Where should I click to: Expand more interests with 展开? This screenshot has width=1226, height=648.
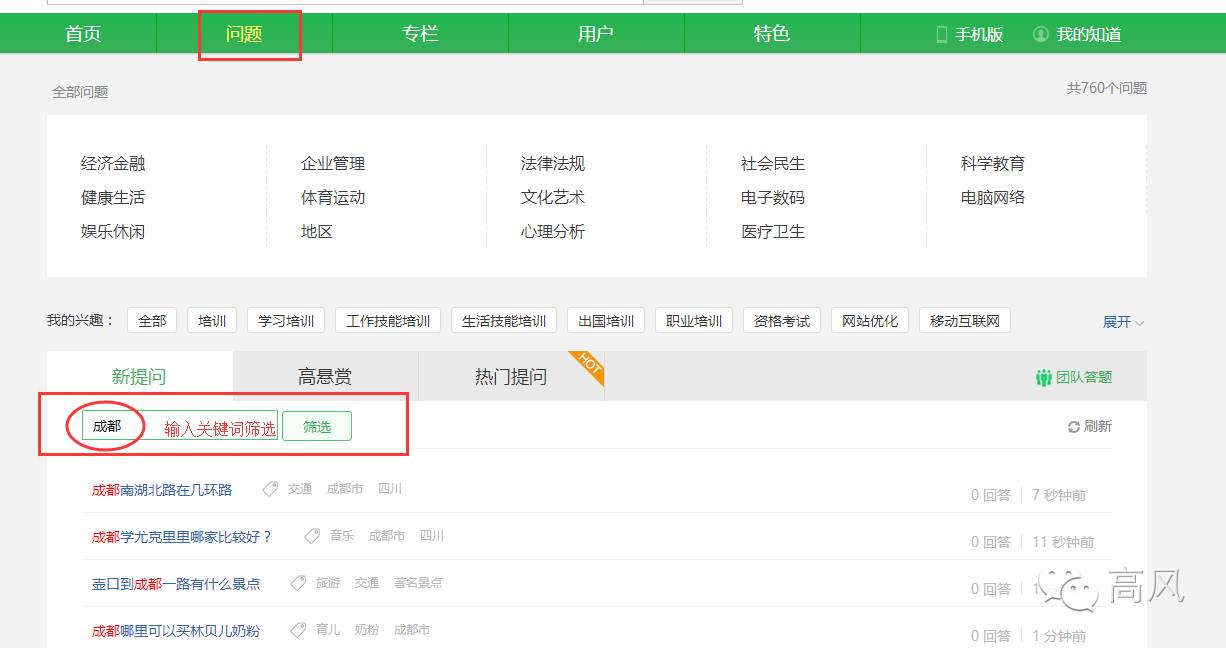[1121, 320]
